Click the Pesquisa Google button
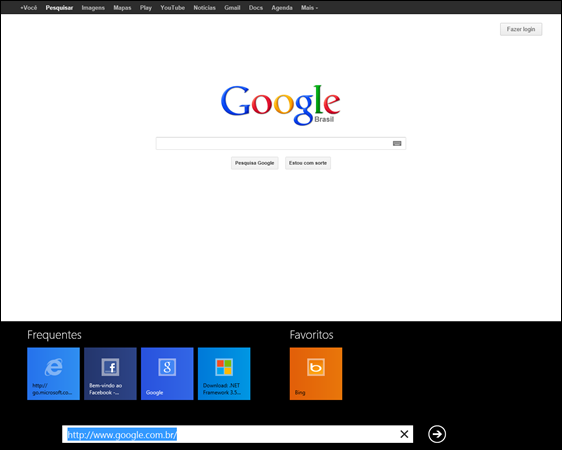 [x=254, y=163]
